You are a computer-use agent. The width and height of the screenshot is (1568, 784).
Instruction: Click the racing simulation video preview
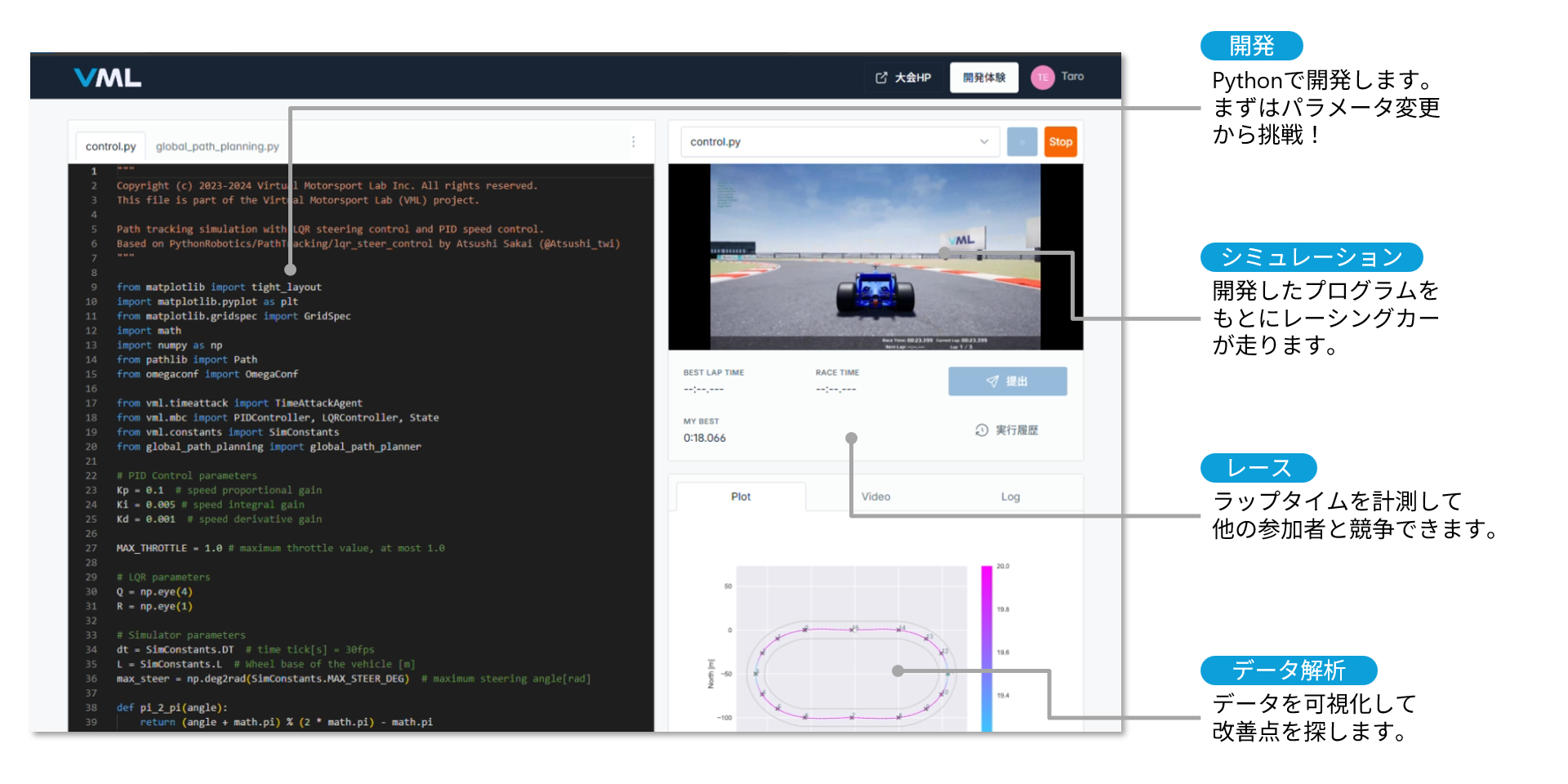(x=875, y=256)
